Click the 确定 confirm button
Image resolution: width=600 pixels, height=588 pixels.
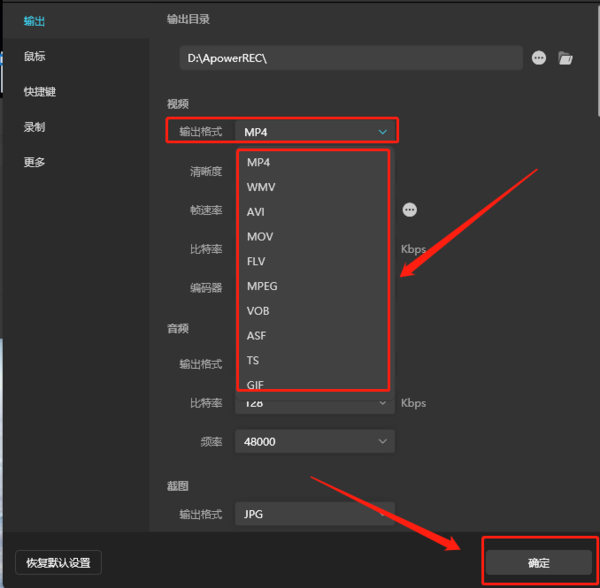point(538,563)
